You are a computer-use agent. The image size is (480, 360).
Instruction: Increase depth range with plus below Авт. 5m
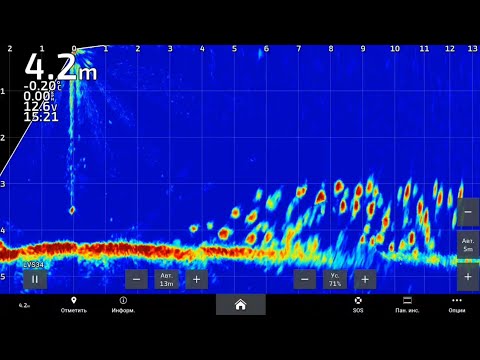pos(468,277)
